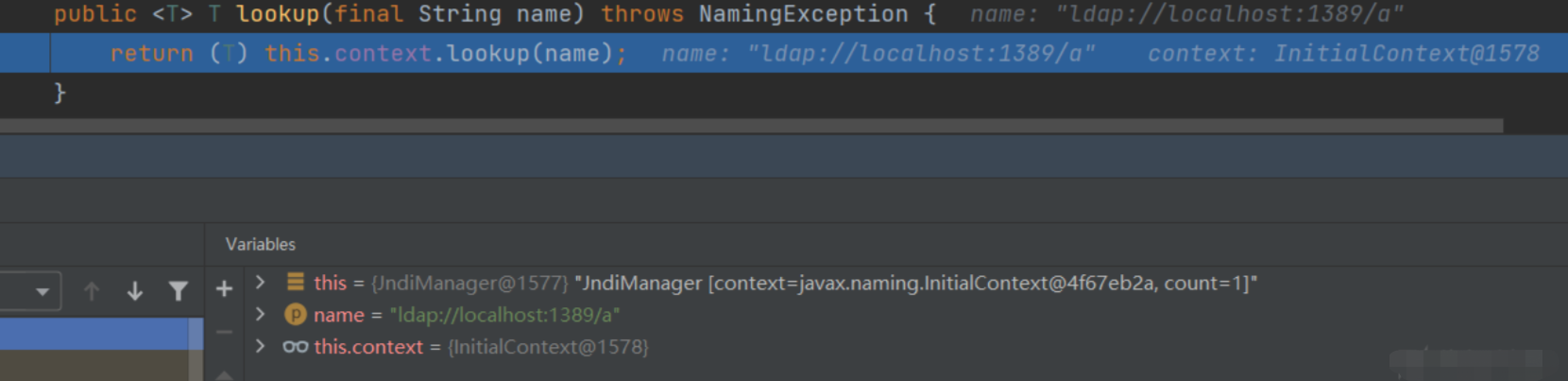This screenshot has width=1568, height=381.
Task: Expand the 'this' JndiManager variable node
Action: point(261,282)
